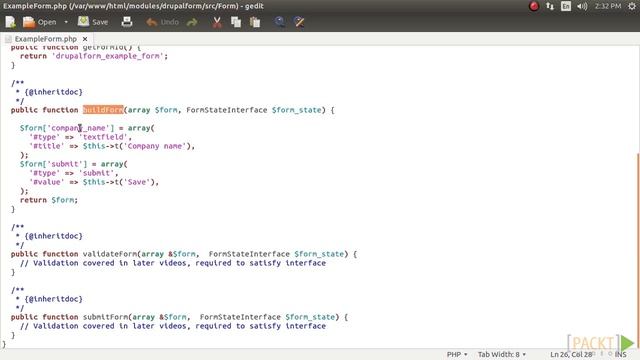Open the system settings gear menu

tap(632, 6)
